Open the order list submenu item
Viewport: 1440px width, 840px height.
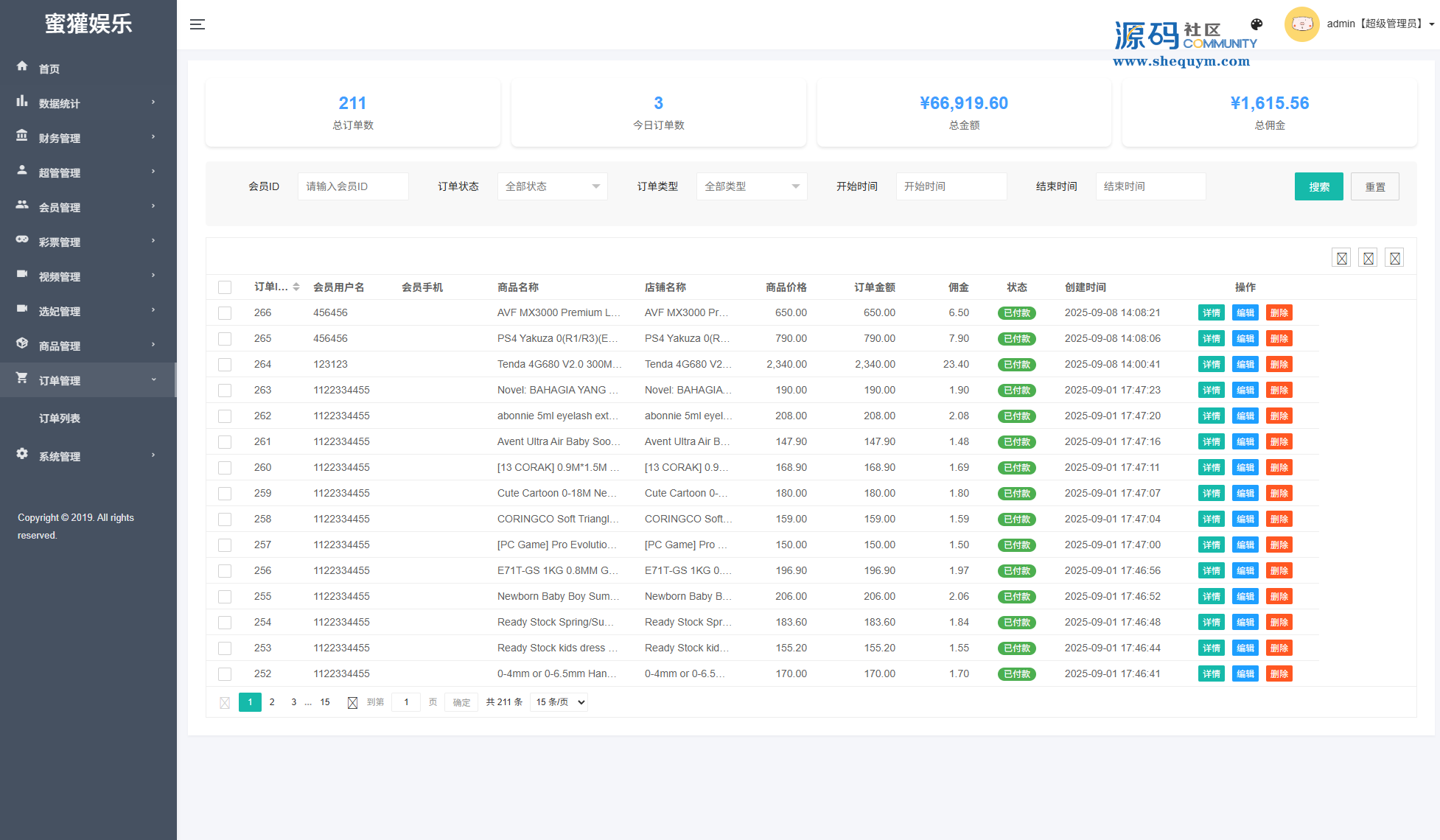pos(60,419)
